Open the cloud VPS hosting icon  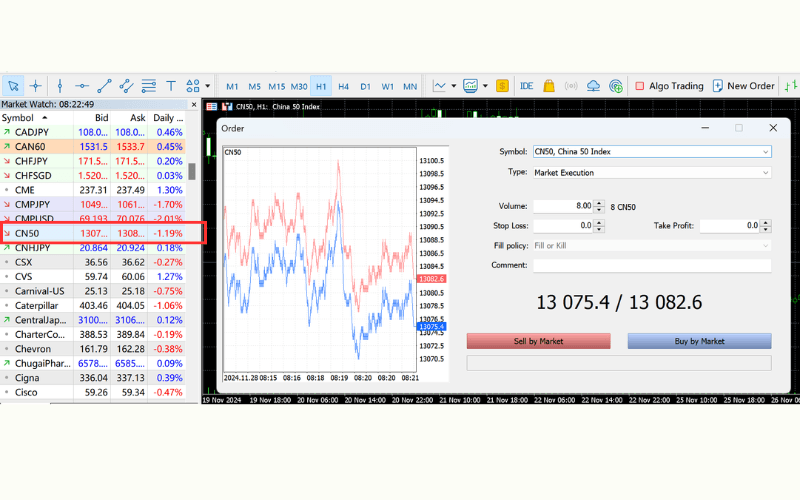point(594,86)
